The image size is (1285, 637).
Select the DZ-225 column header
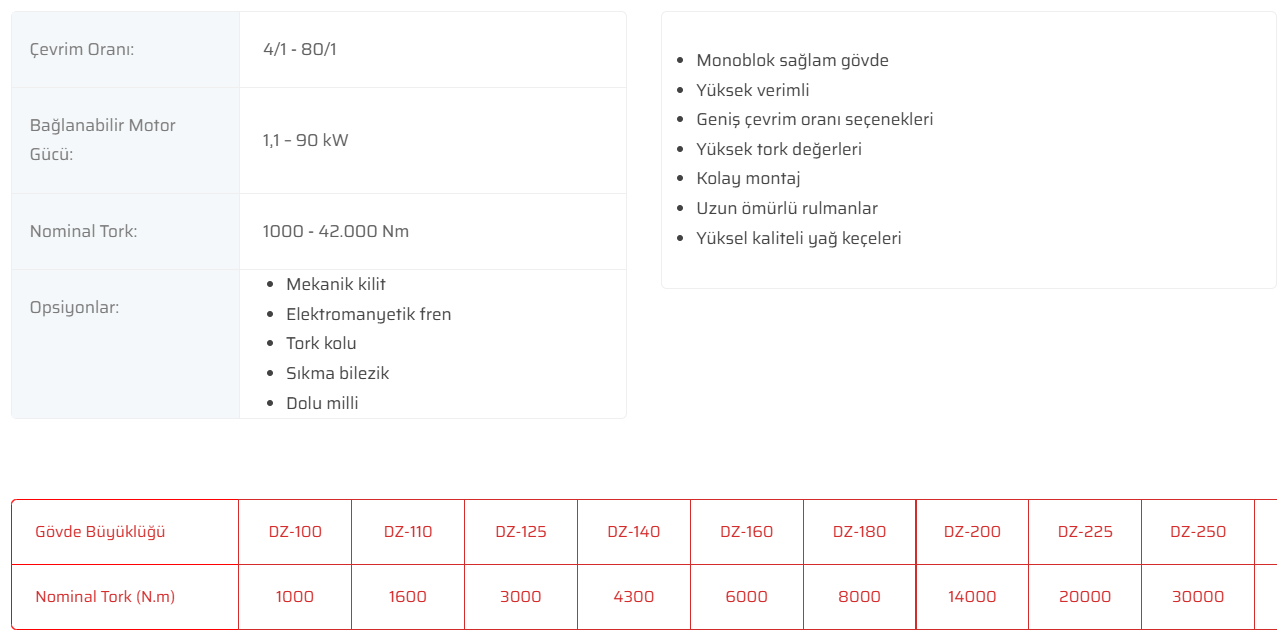point(1085,532)
